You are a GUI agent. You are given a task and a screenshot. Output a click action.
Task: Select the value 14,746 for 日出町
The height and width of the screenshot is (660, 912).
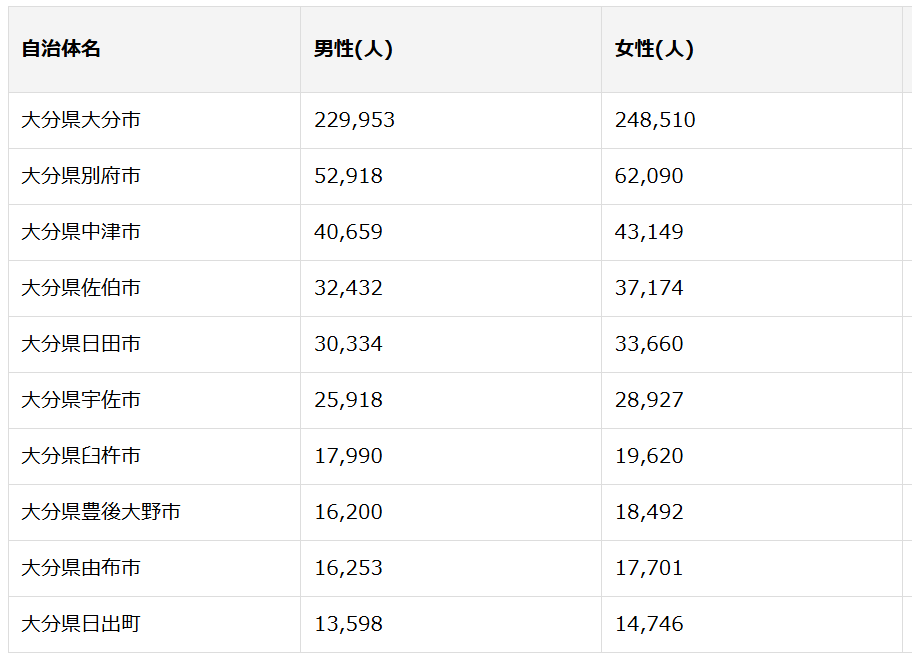tap(649, 625)
